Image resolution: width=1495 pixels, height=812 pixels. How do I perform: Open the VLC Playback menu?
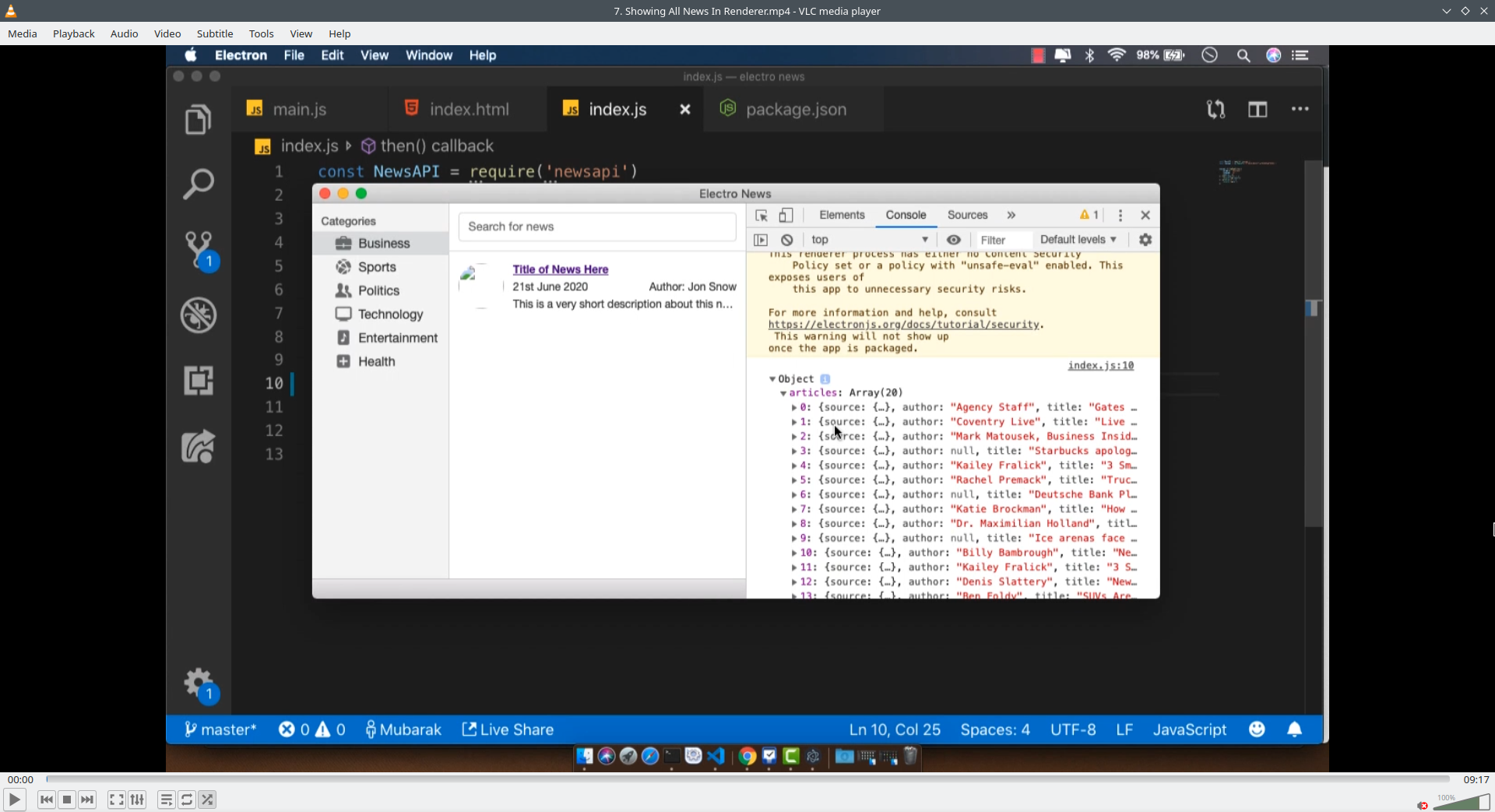coord(74,33)
